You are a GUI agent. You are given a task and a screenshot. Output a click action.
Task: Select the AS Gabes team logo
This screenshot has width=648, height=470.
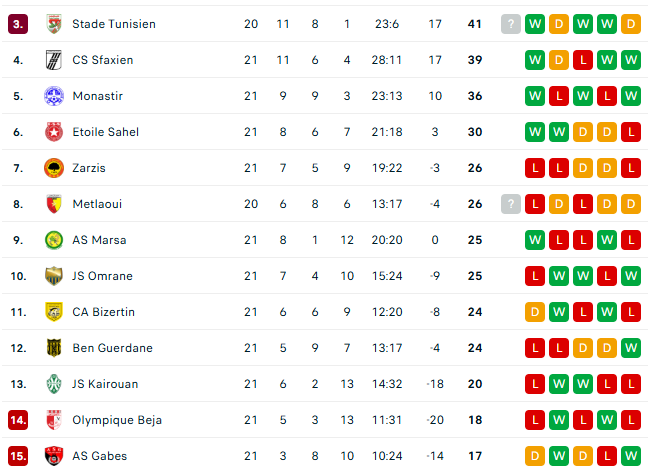[54, 456]
